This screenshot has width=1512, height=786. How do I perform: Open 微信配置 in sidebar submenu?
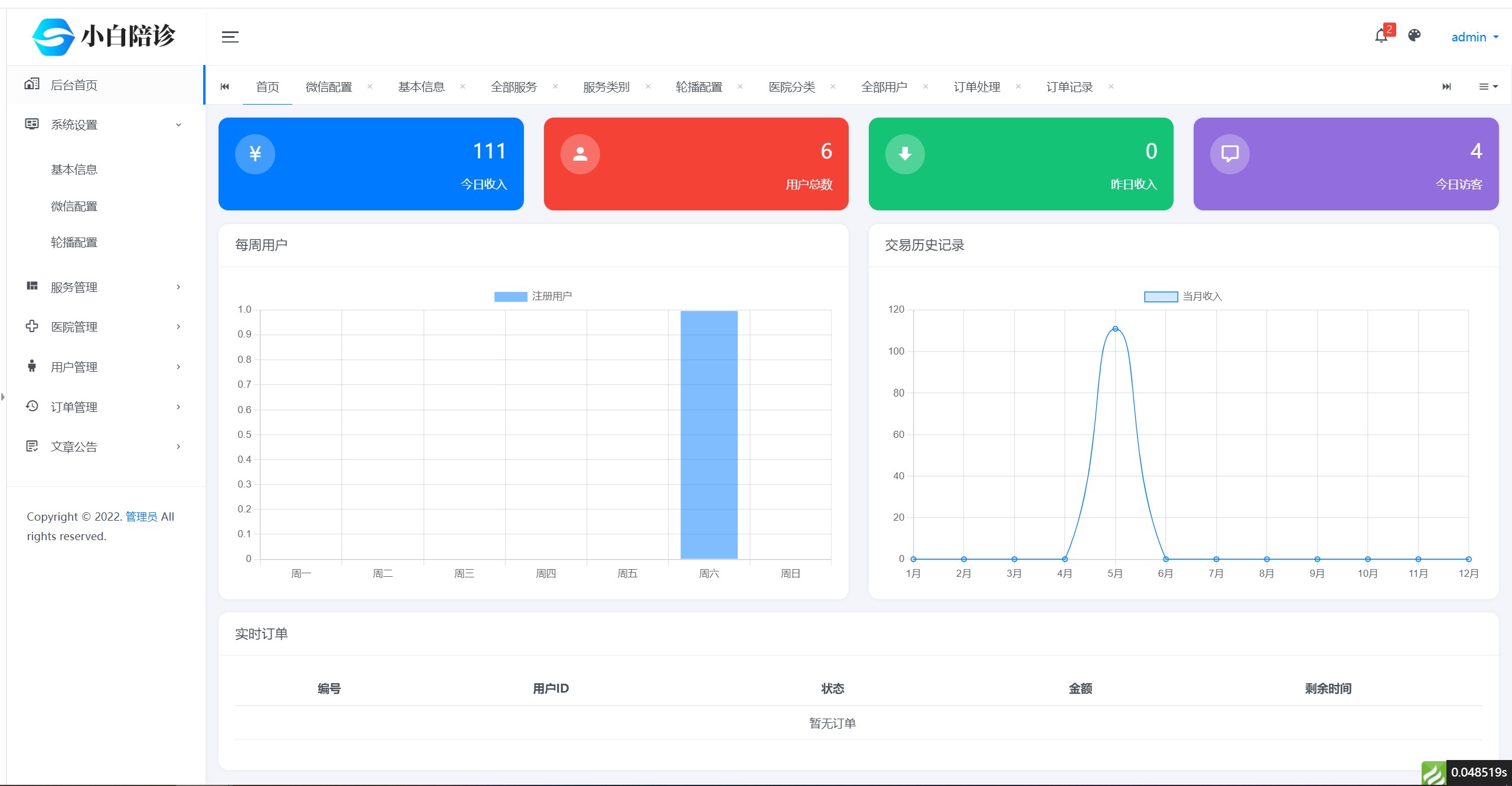74,206
